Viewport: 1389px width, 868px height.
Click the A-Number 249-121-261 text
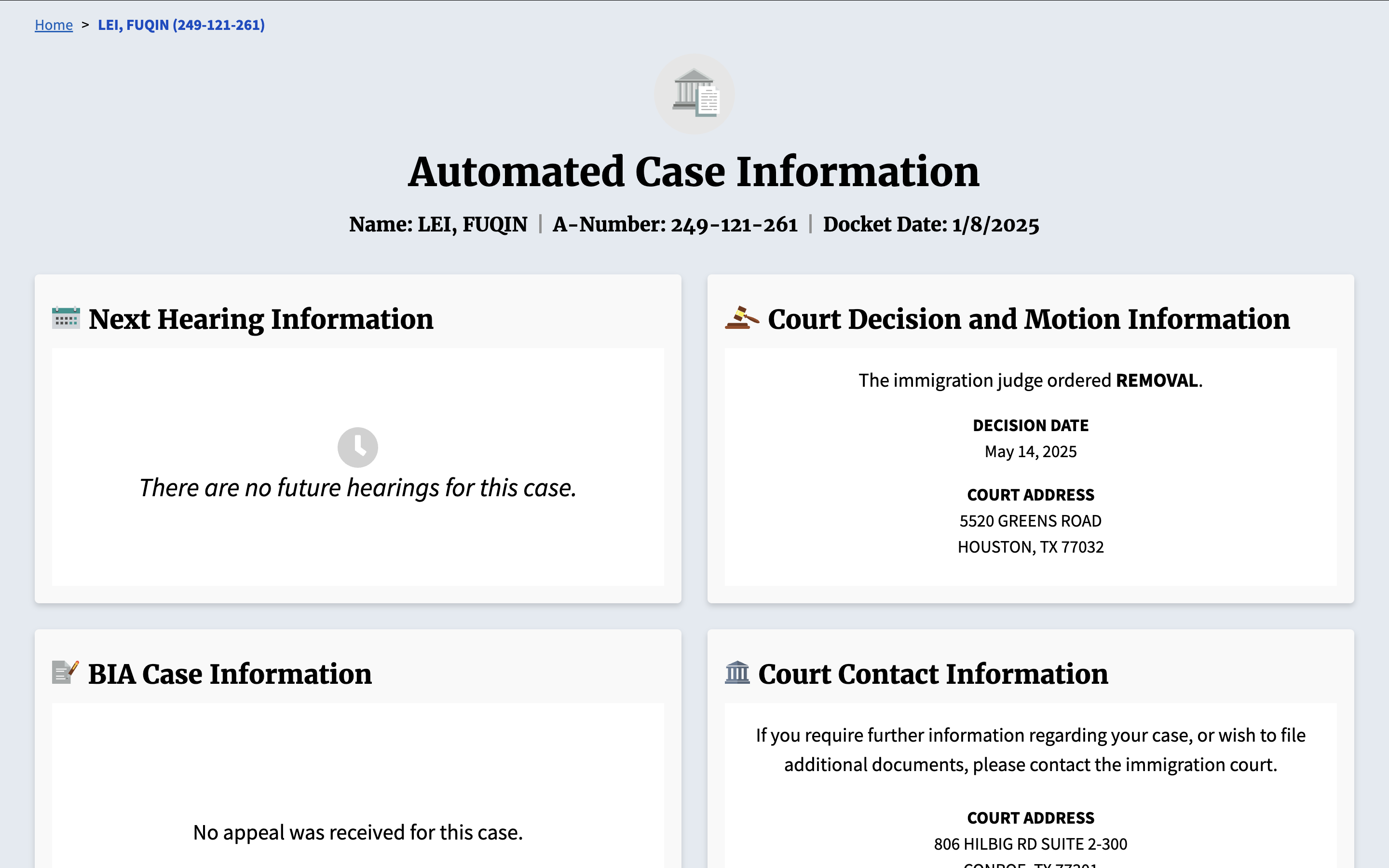pyautogui.click(x=675, y=224)
